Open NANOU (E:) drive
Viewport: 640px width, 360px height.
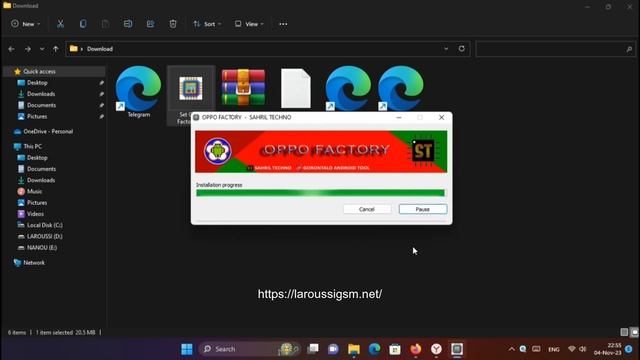(42, 248)
